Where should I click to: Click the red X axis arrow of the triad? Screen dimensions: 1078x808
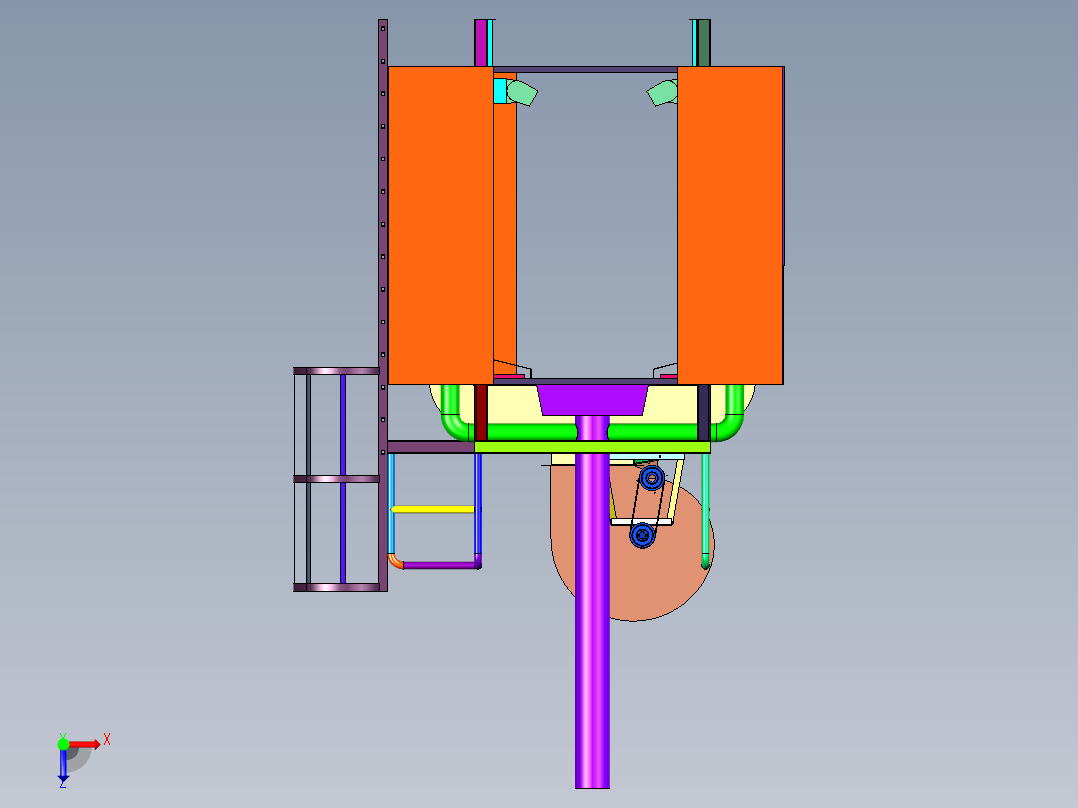pyautogui.click(x=85, y=744)
